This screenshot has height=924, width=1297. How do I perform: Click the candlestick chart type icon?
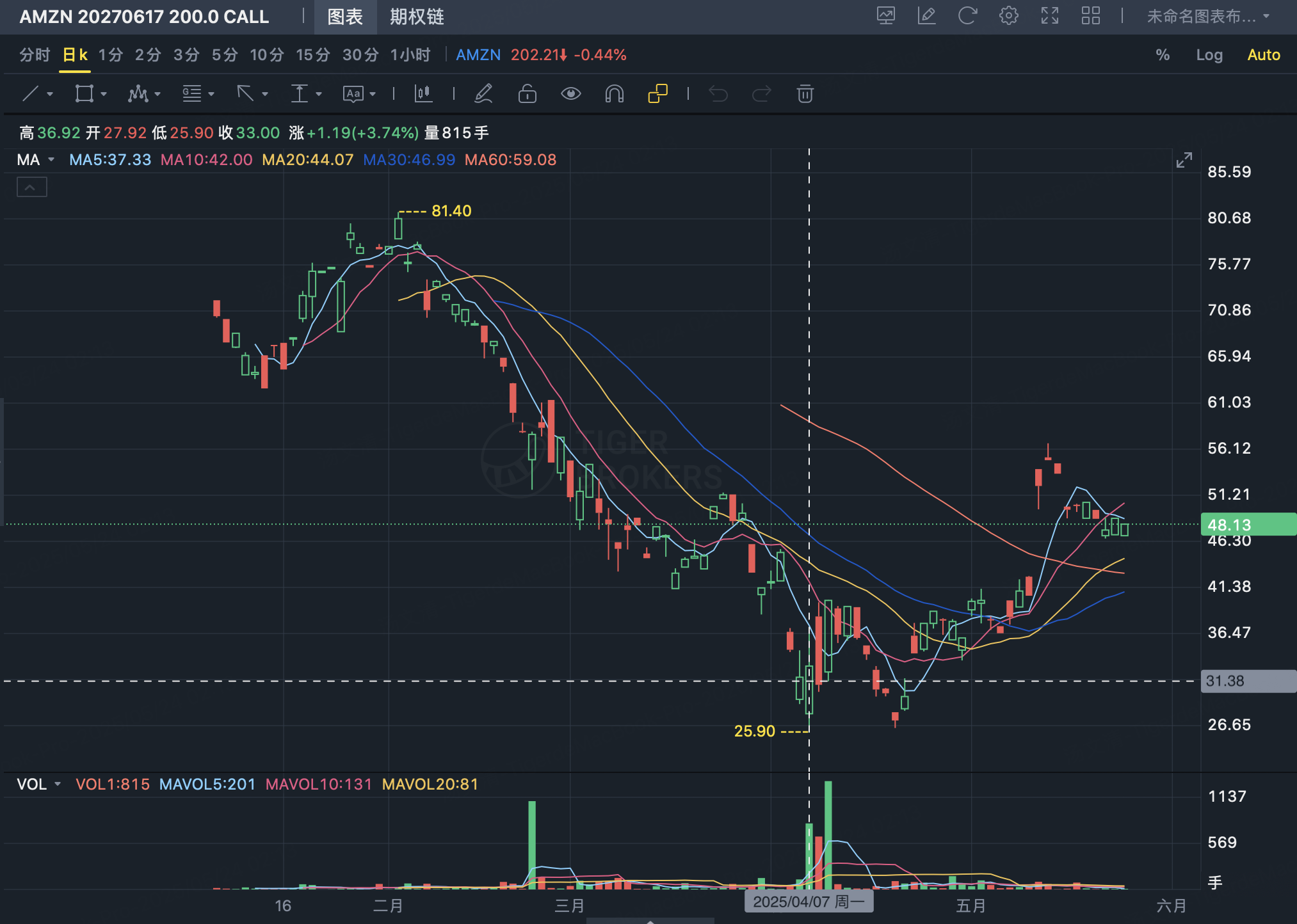(423, 94)
